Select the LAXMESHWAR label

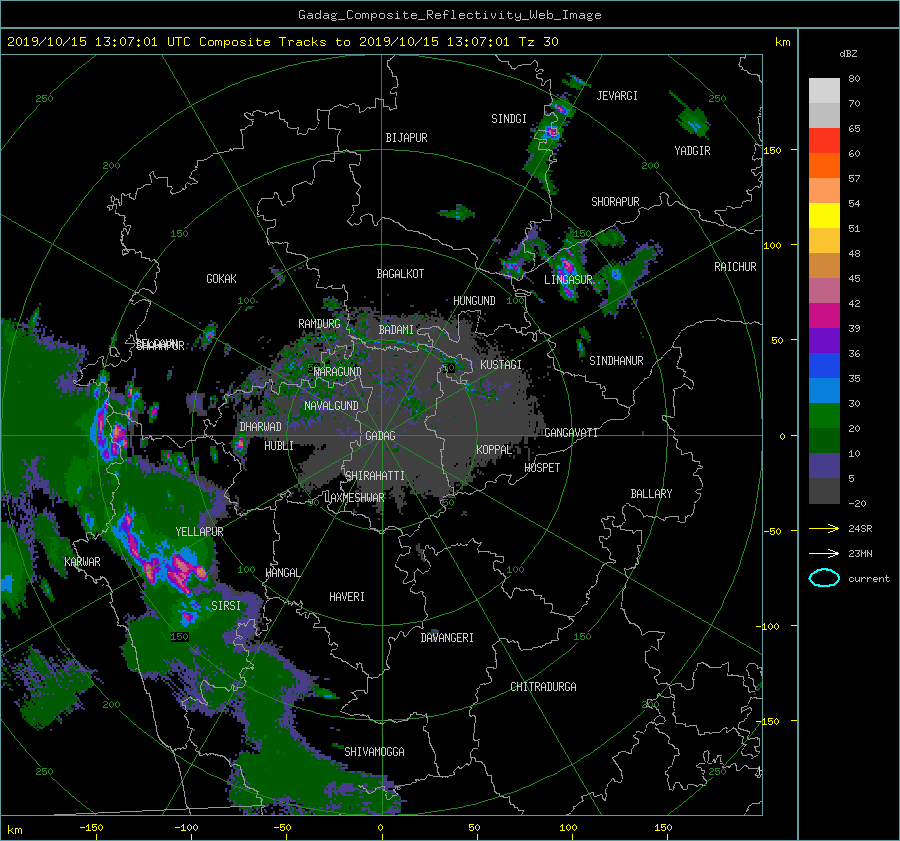[x=354, y=498]
